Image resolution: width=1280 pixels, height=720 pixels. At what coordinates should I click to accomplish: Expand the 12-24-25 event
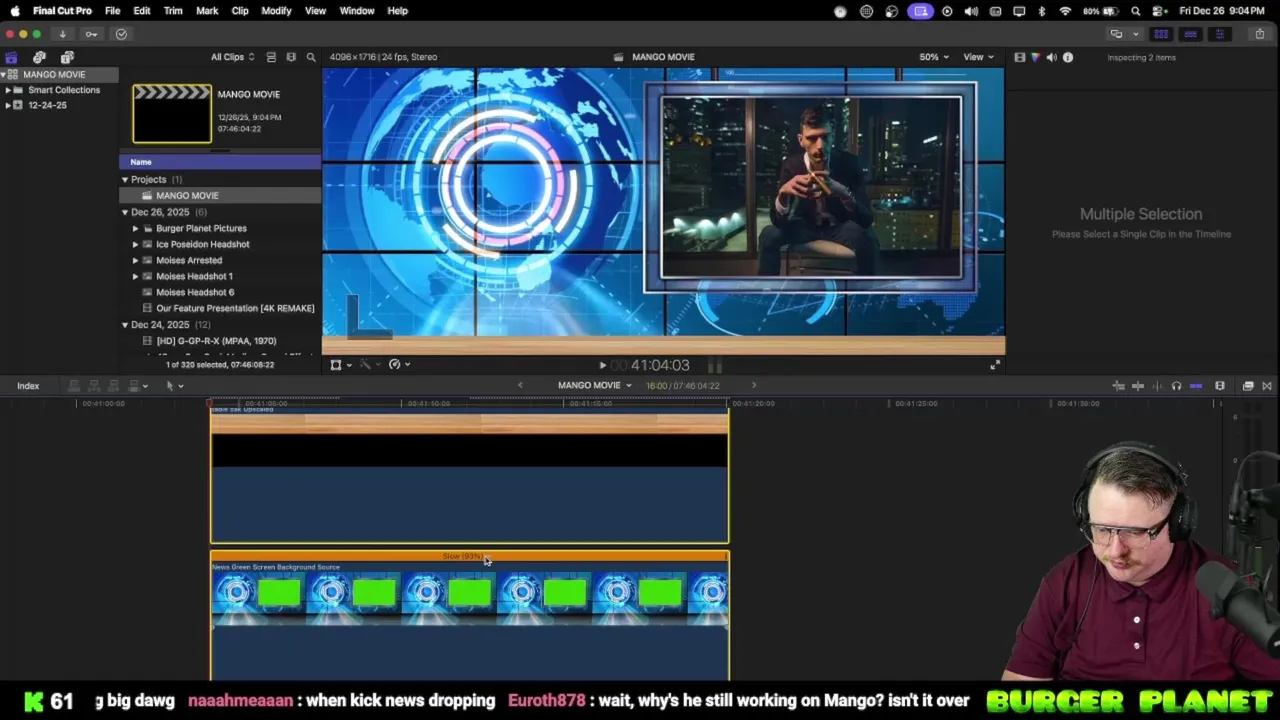[x=8, y=105]
